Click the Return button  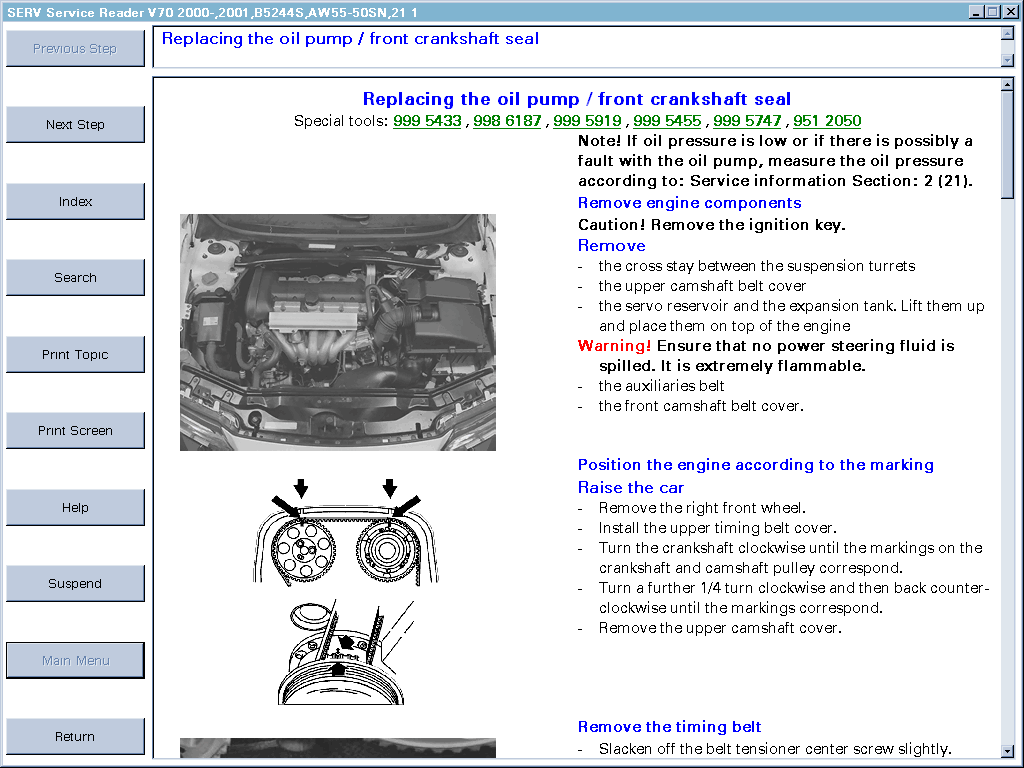[x=75, y=736]
